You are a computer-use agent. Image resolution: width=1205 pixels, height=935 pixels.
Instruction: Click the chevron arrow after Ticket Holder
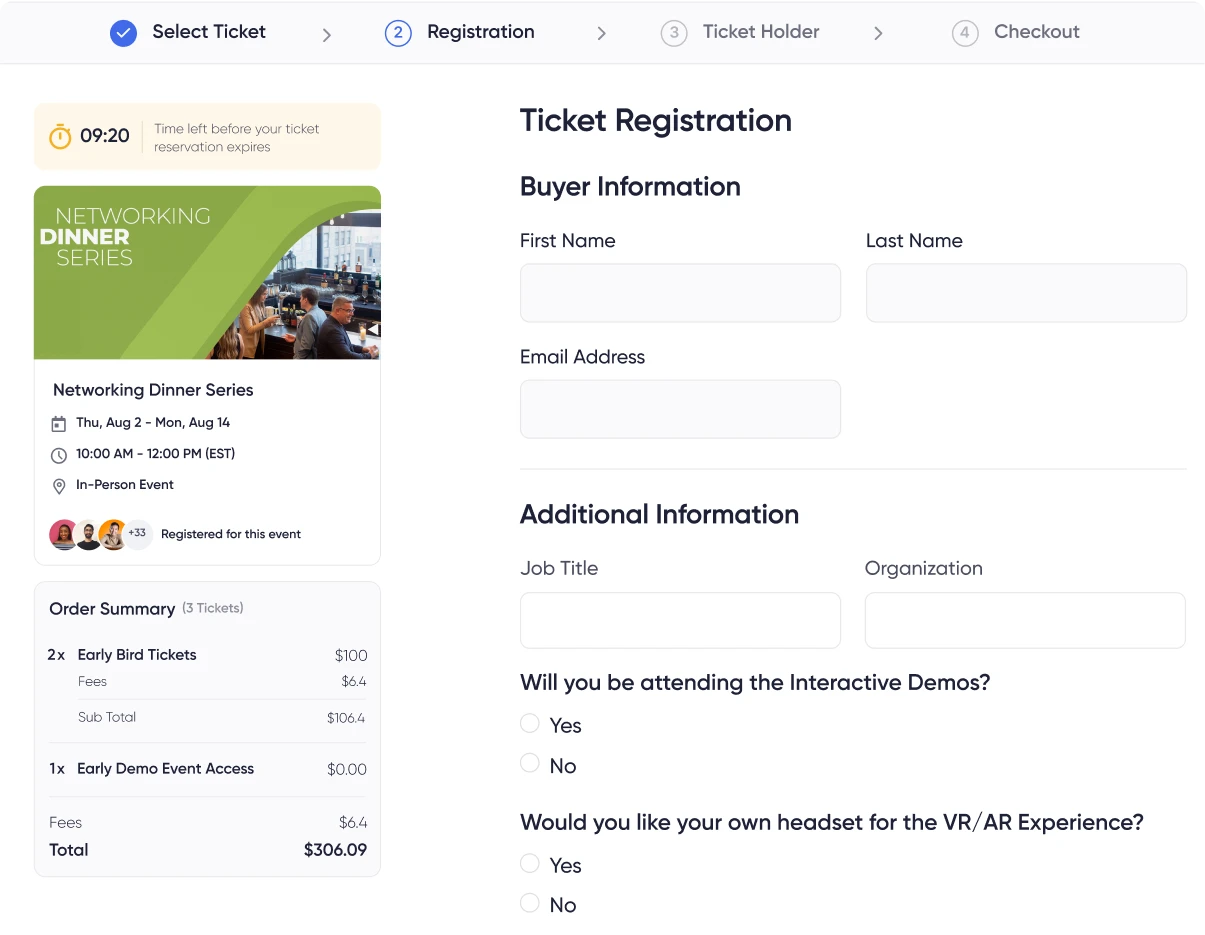(x=879, y=34)
